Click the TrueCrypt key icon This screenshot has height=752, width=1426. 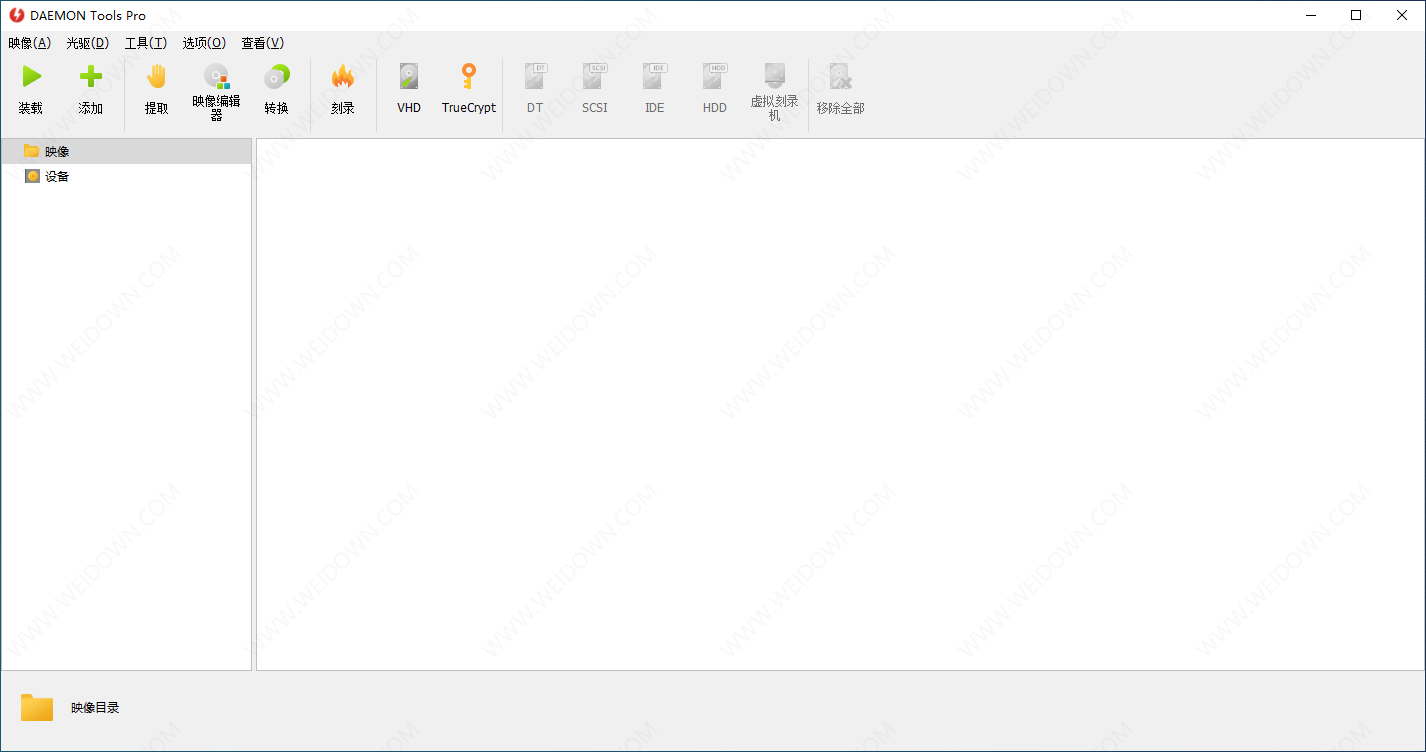(x=468, y=77)
